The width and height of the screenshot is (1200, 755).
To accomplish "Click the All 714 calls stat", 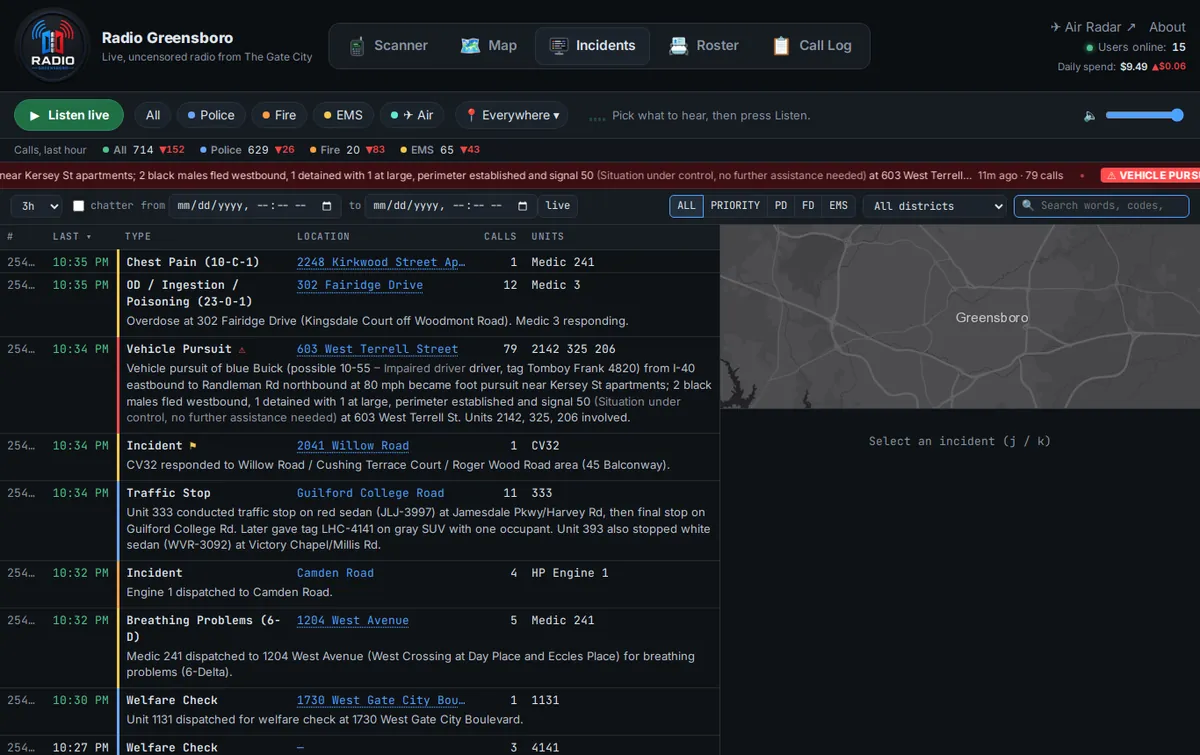I will (144, 150).
